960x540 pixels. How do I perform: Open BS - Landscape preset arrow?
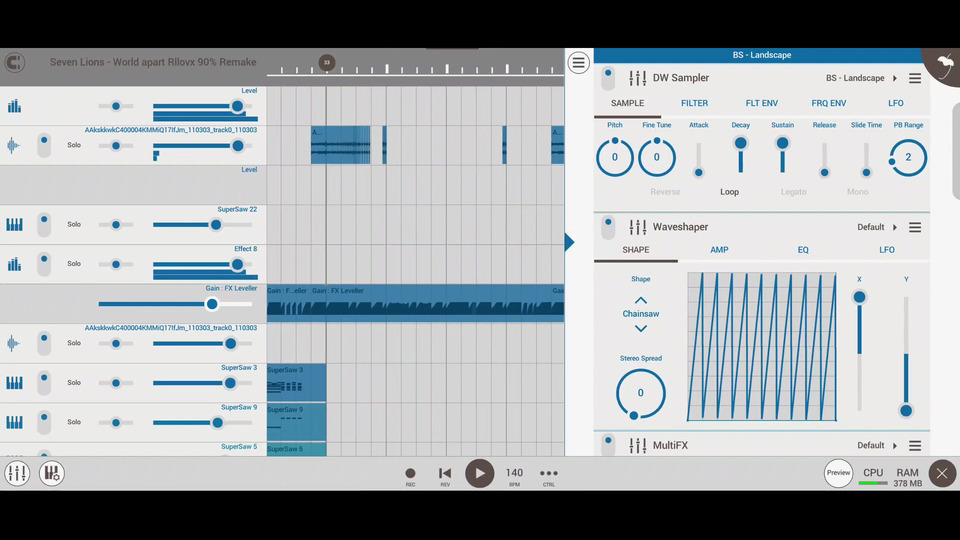[x=894, y=78]
